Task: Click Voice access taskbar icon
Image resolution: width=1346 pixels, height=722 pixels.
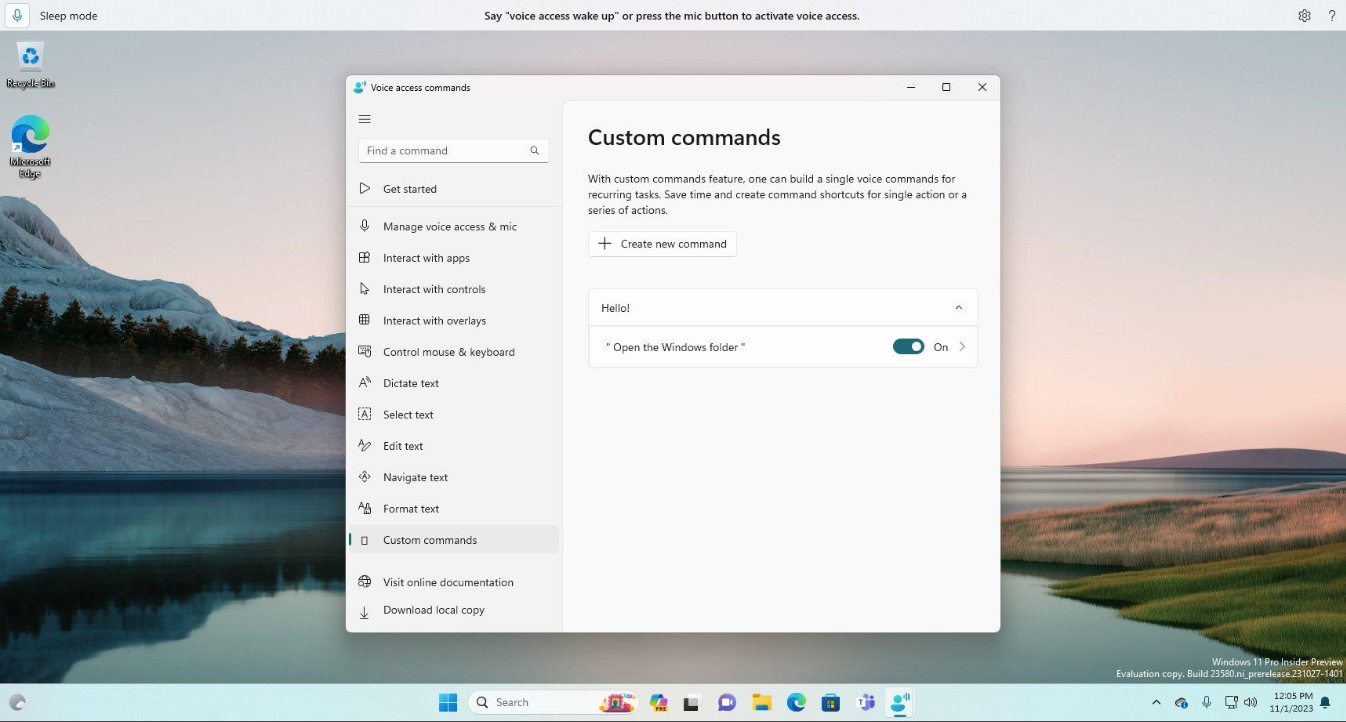Action: point(899,703)
